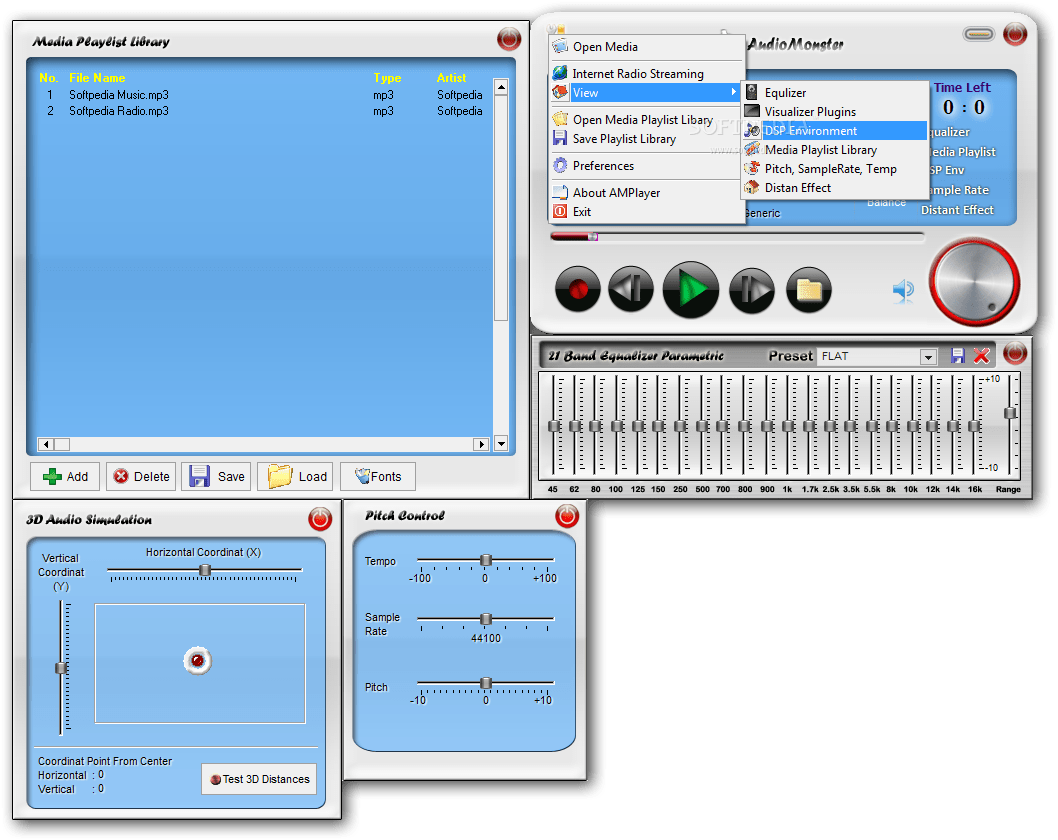Expand the View submenu arrow

734,92
